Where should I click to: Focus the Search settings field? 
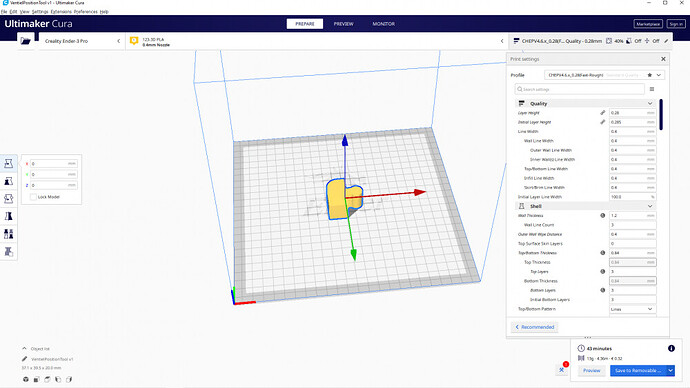click(580, 89)
